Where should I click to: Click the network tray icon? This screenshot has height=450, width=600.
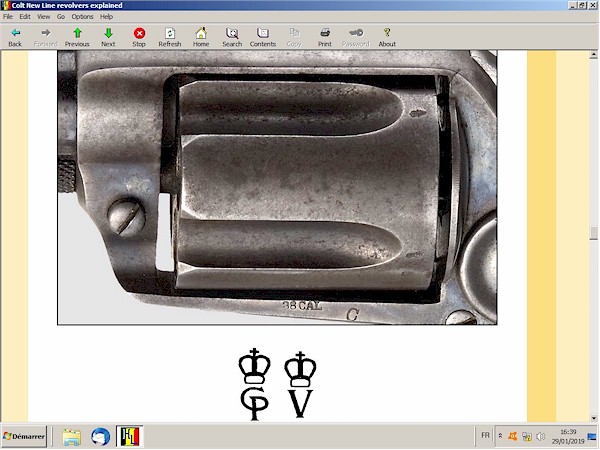tap(527, 436)
